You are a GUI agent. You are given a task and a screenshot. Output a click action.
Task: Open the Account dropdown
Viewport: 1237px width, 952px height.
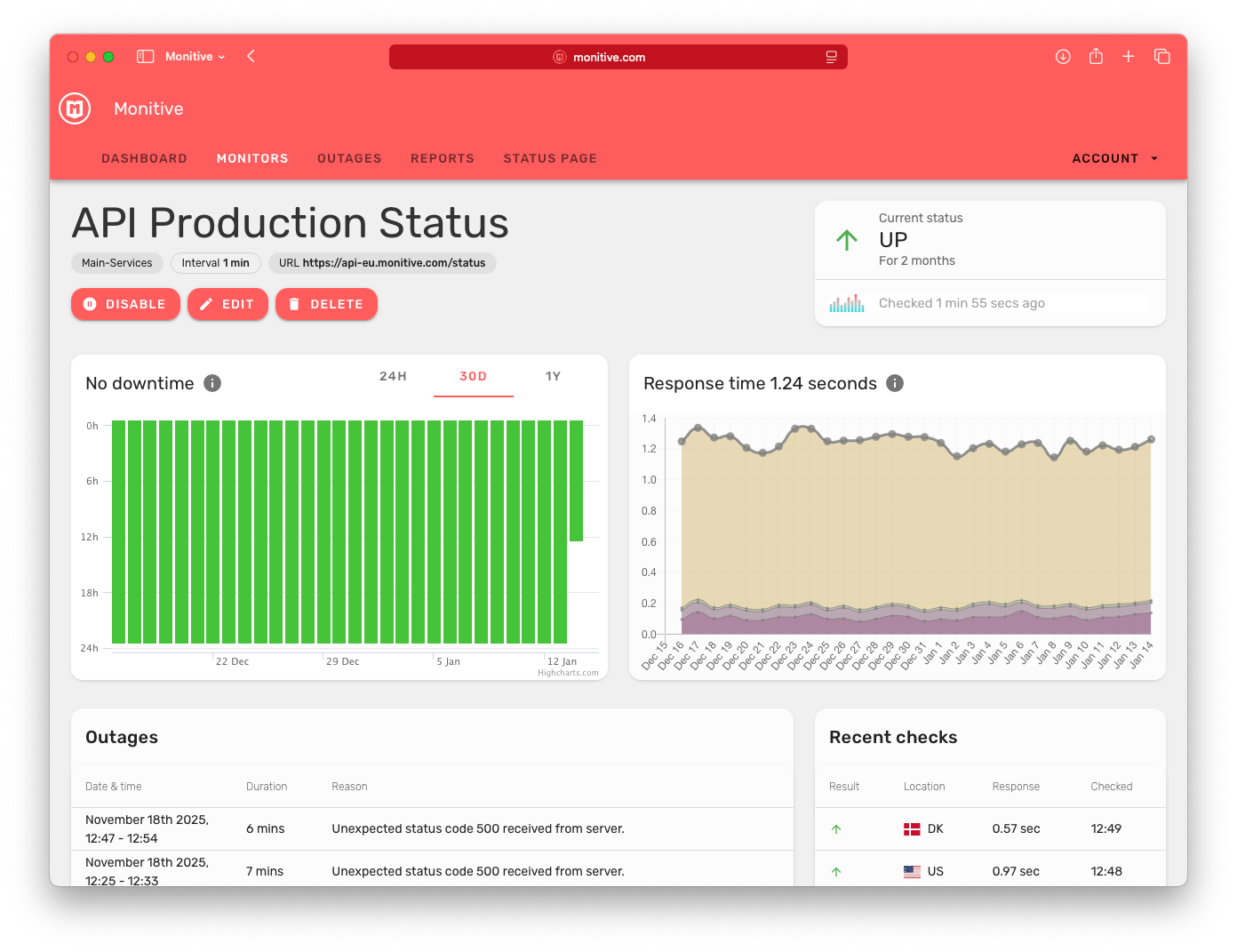(x=1113, y=158)
